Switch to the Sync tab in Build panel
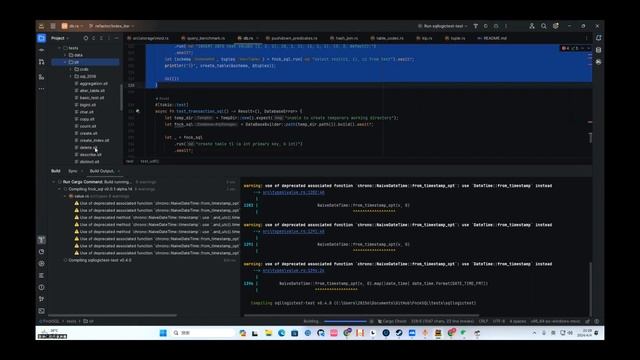The width and height of the screenshot is (640, 360). (x=73, y=171)
